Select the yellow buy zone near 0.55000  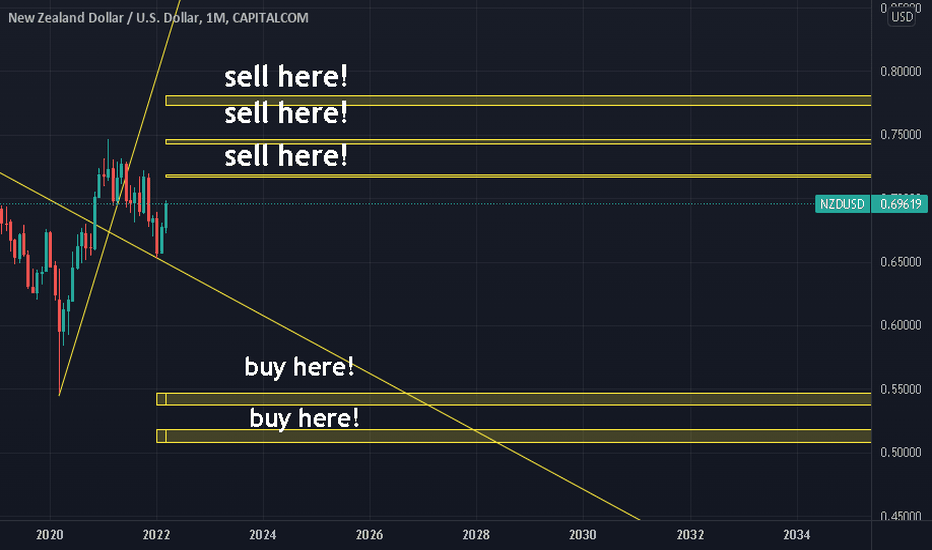tap(514, 399)
